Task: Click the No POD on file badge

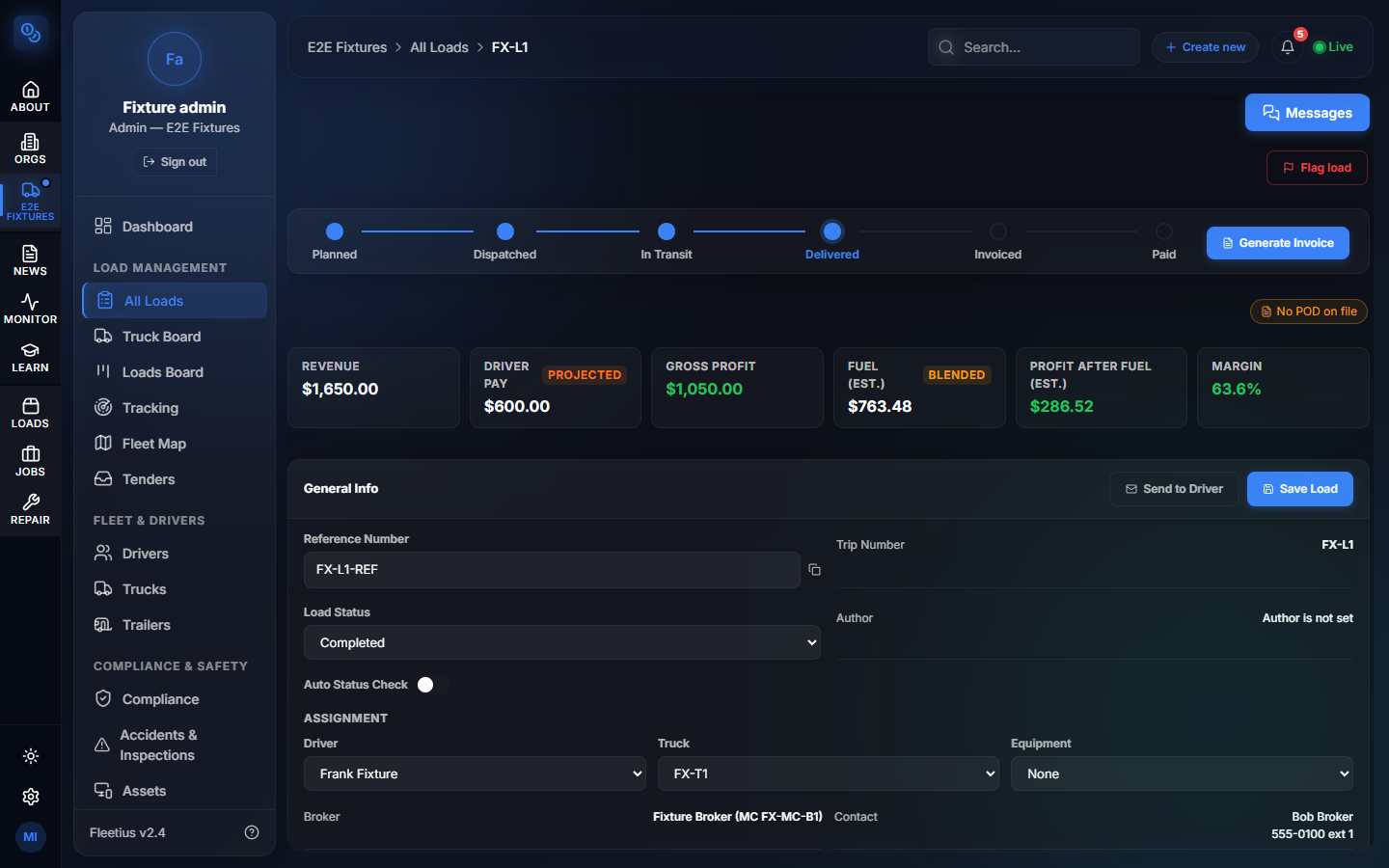Action: click(x=1309, y=312)
